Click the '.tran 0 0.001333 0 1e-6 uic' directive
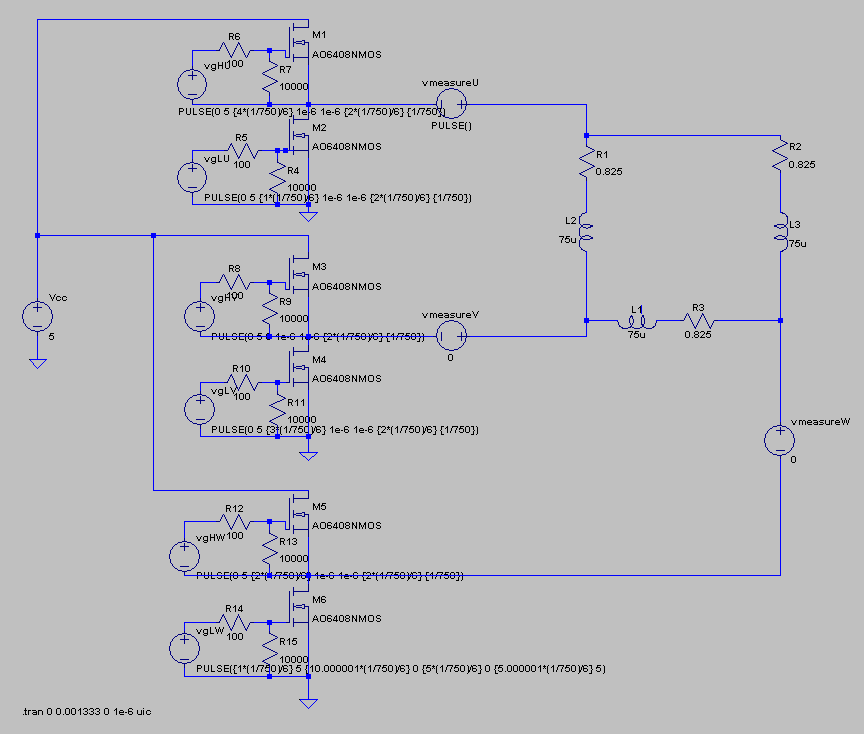This screenshot has width=864, height=734. click(x=87, y=711)
